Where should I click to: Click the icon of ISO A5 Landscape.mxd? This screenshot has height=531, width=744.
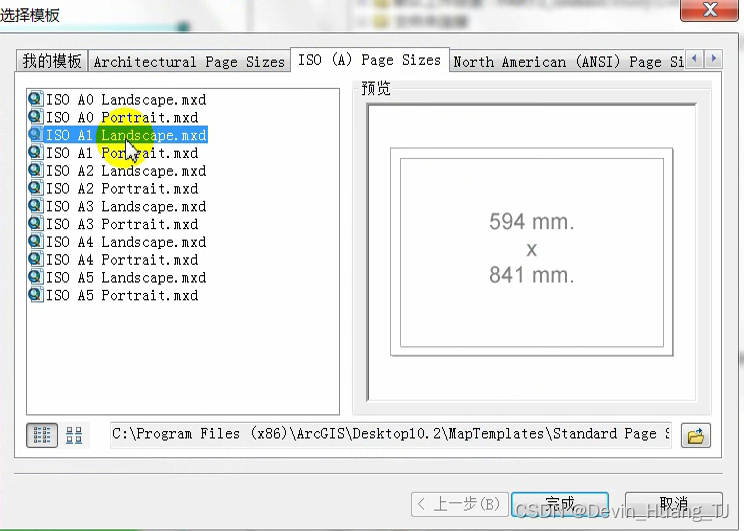point(36,277)
